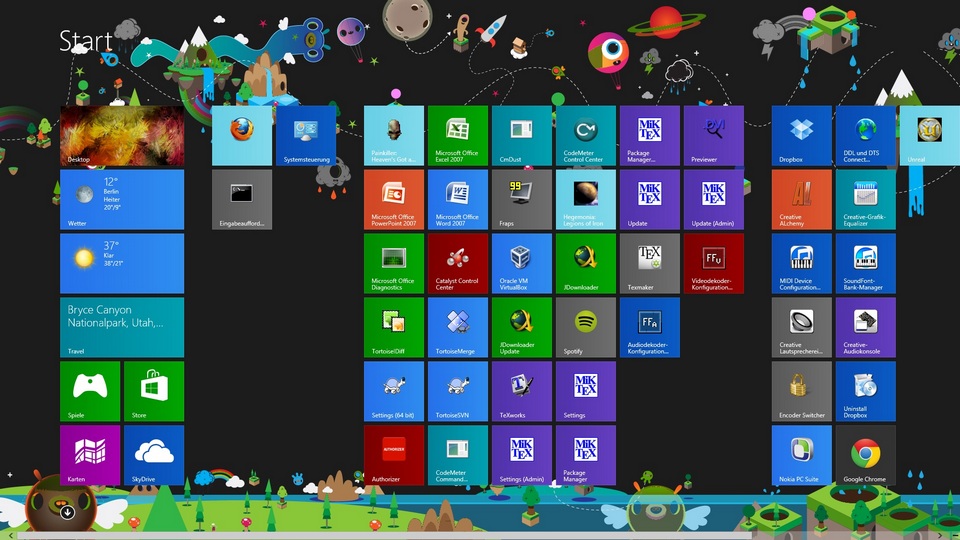960x540 pixels.
Task: Open Microsoft Office Diagnostics
Action: point(394,263)
